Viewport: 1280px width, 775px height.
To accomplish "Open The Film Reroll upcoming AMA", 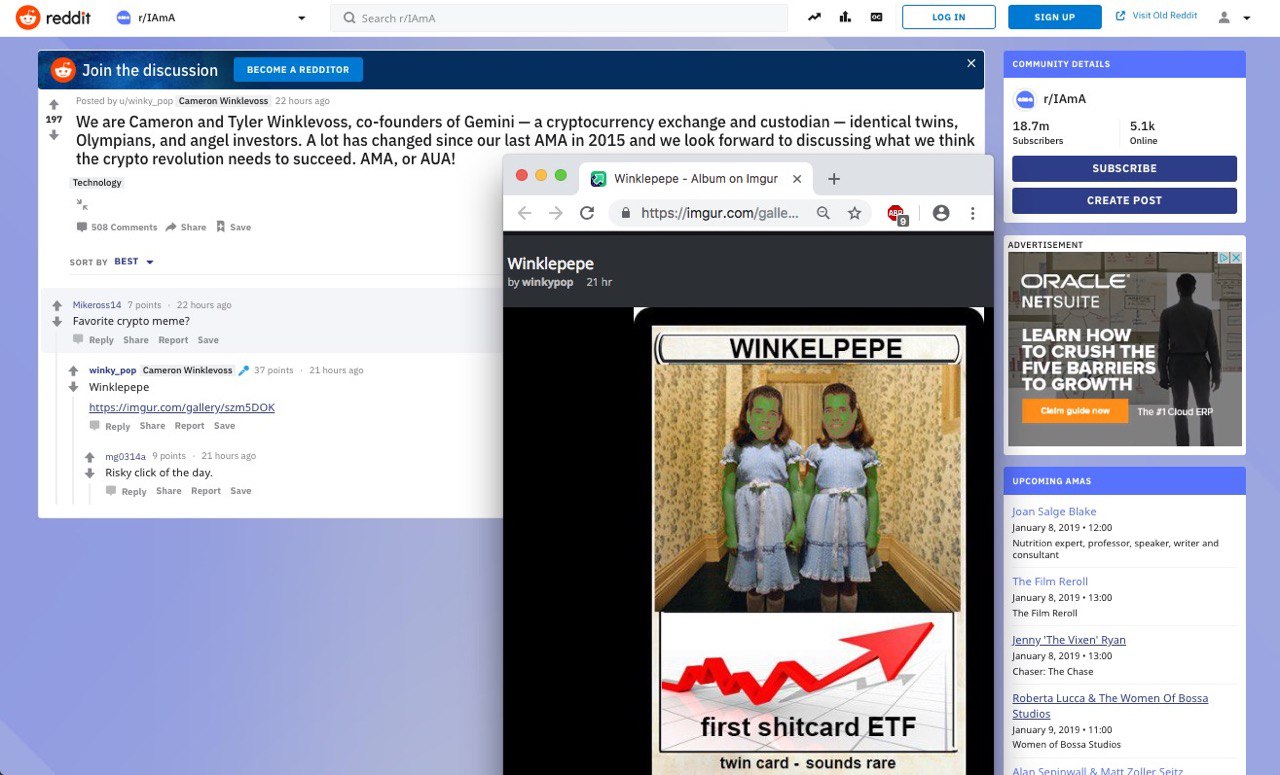I will point(1050,582).
